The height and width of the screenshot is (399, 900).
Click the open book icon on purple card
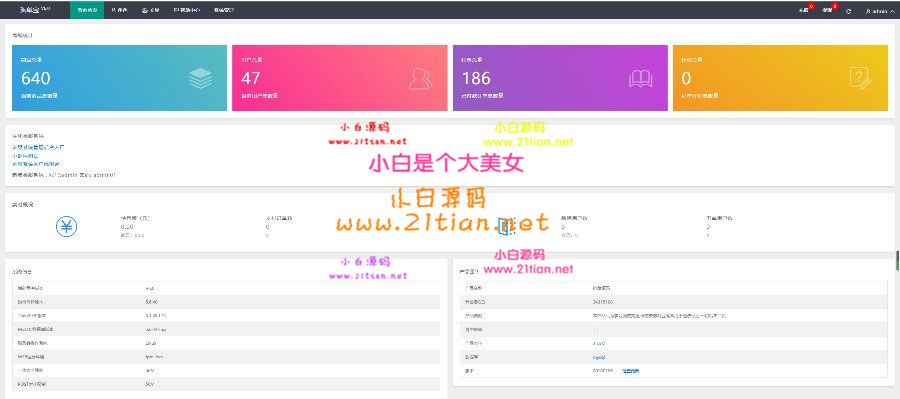point(641,79)
